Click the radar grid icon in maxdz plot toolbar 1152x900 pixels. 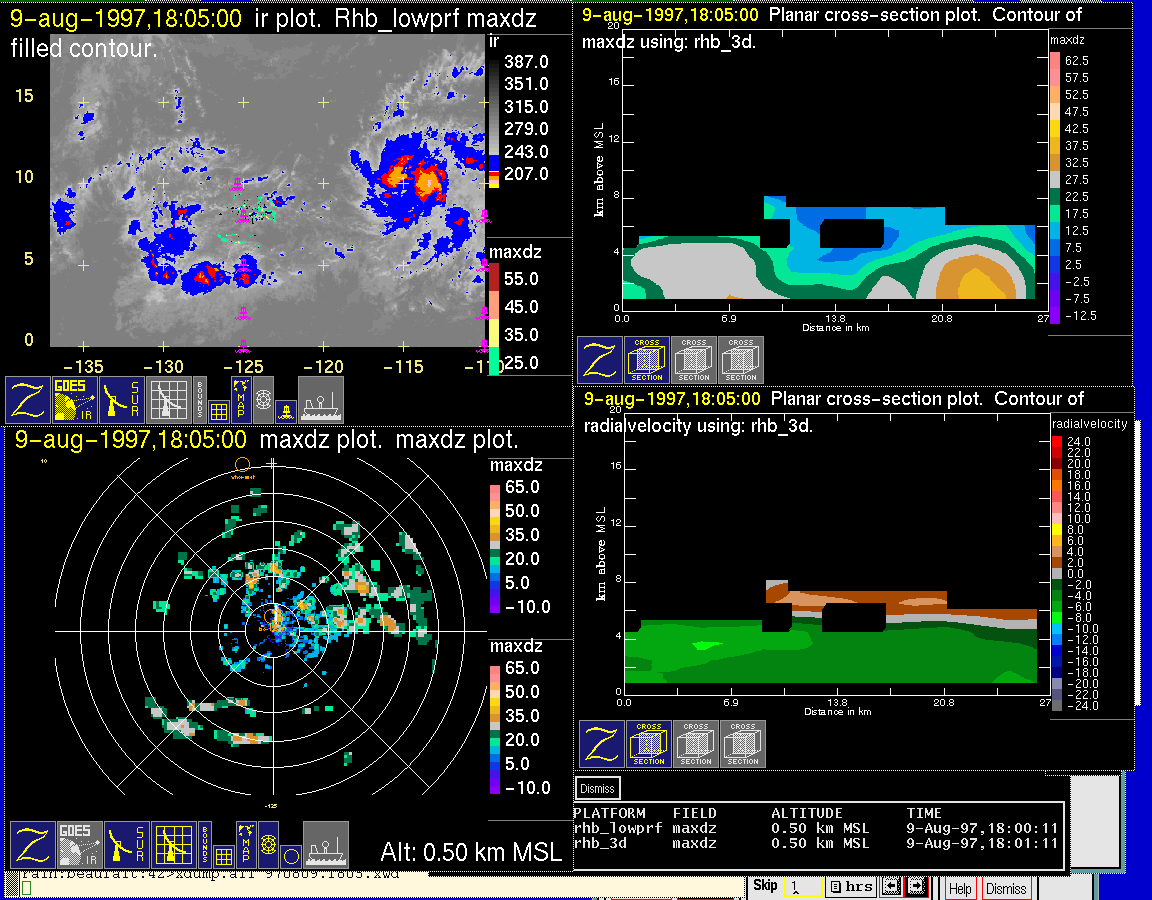(172, 845)
